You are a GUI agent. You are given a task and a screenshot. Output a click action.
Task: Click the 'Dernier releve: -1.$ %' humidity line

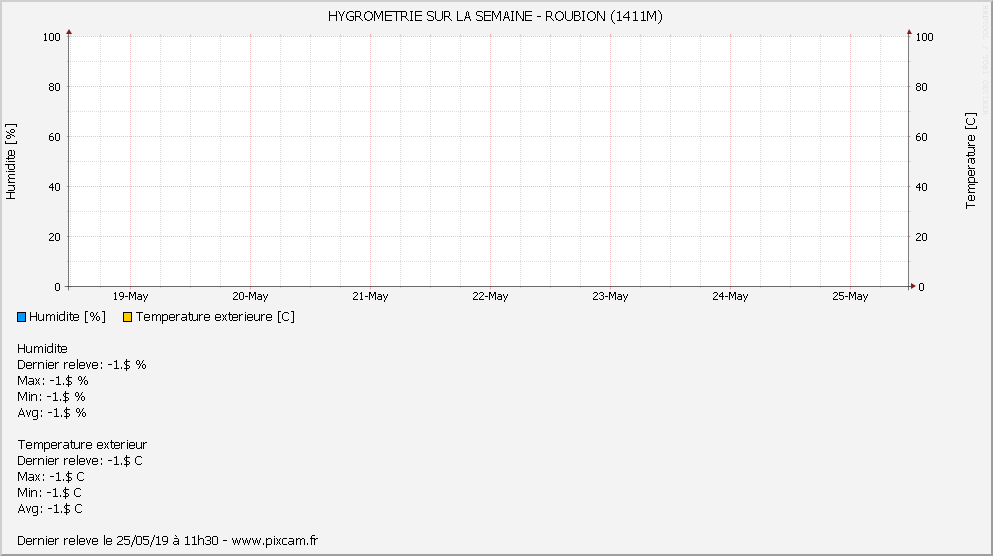82,364
